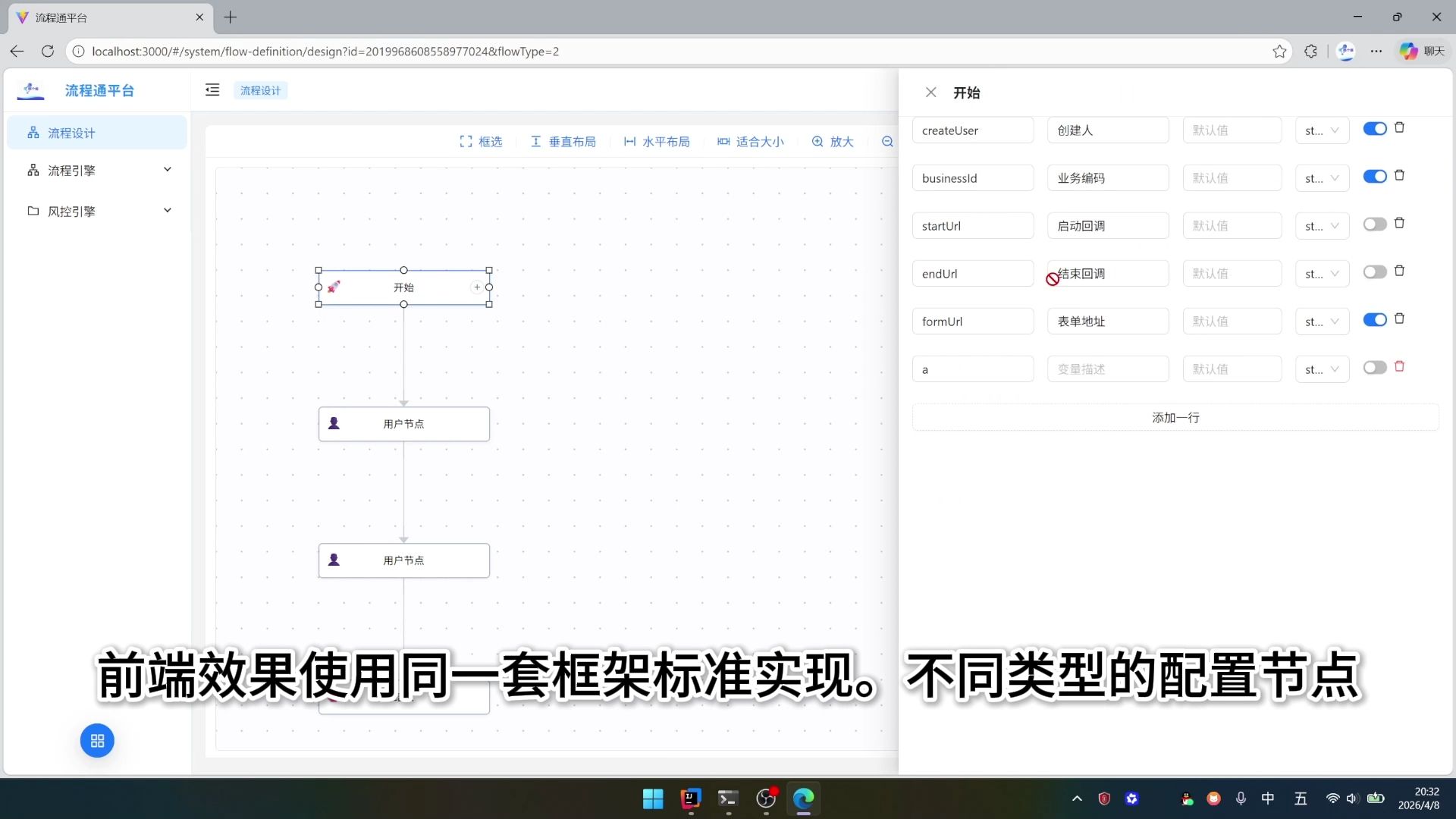Edit the endUrl variable name field

[x=973, y=274]
